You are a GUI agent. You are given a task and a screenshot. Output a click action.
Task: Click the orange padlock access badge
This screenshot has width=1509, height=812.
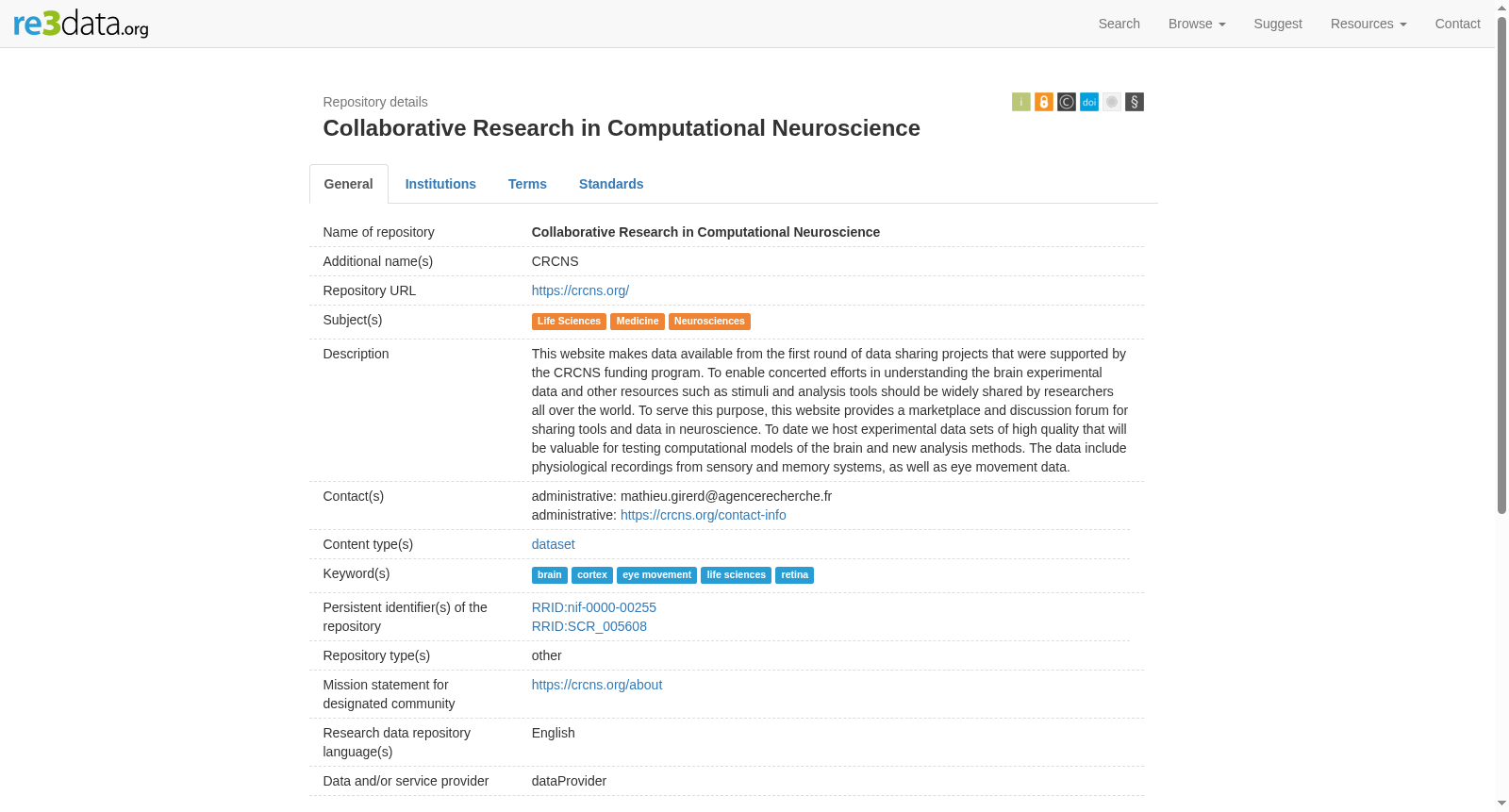[x=1043, y=102]
